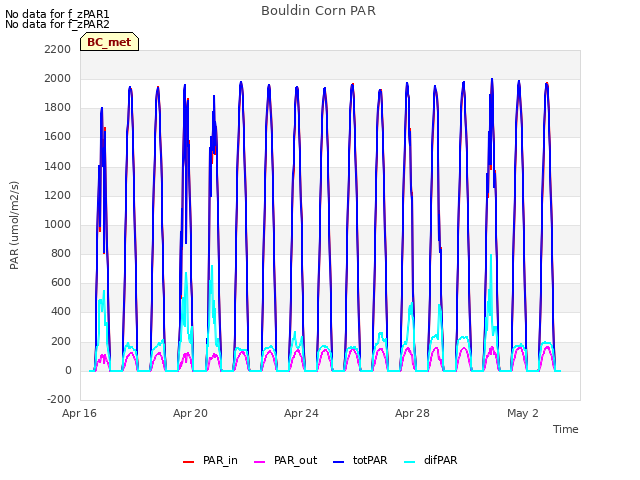
Task: Click the Apr 28 x-axis tick label
Action: [412, 413]
